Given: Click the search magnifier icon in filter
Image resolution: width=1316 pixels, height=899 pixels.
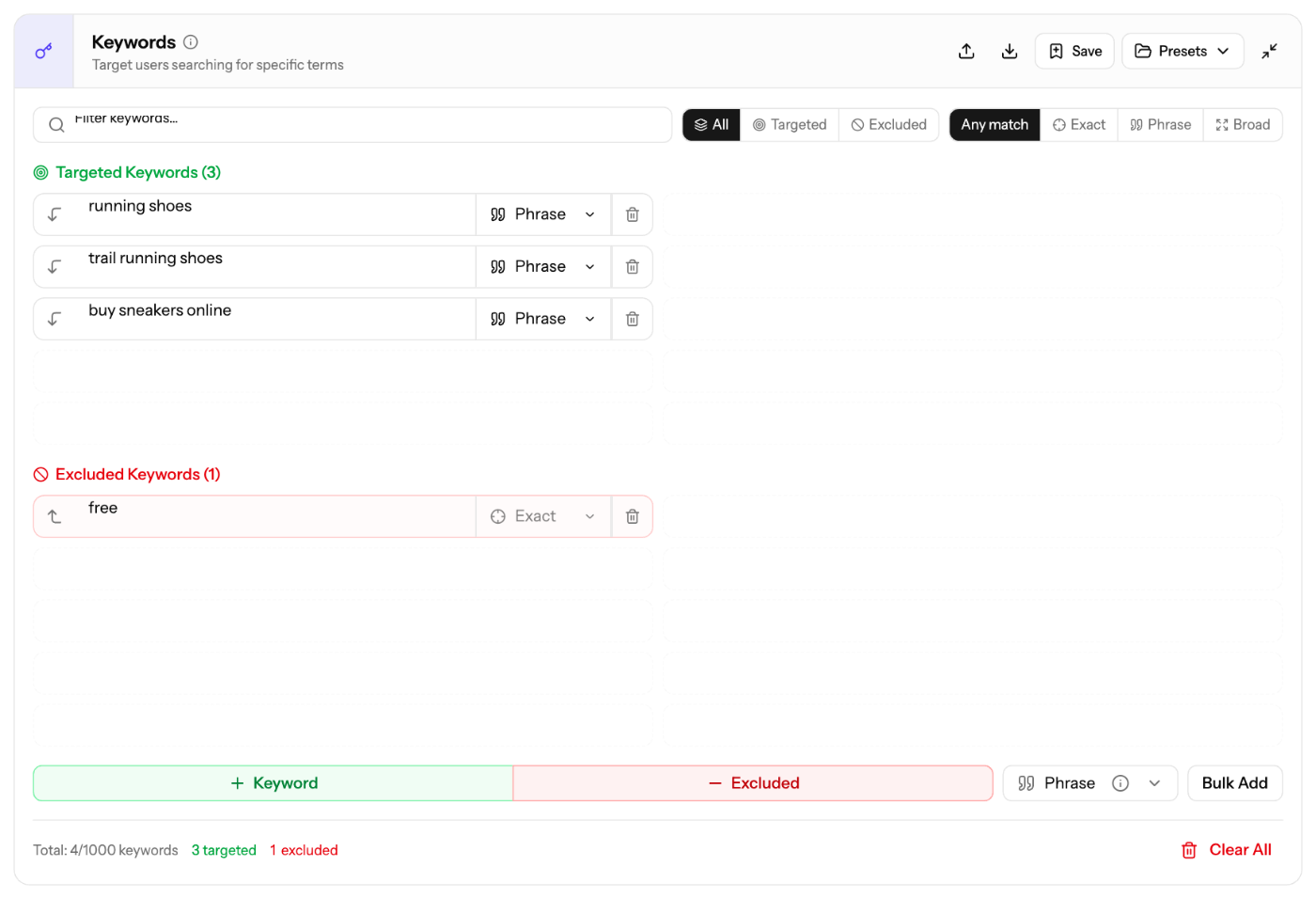Looking at the screenshot, I should (x=56, y=125).
